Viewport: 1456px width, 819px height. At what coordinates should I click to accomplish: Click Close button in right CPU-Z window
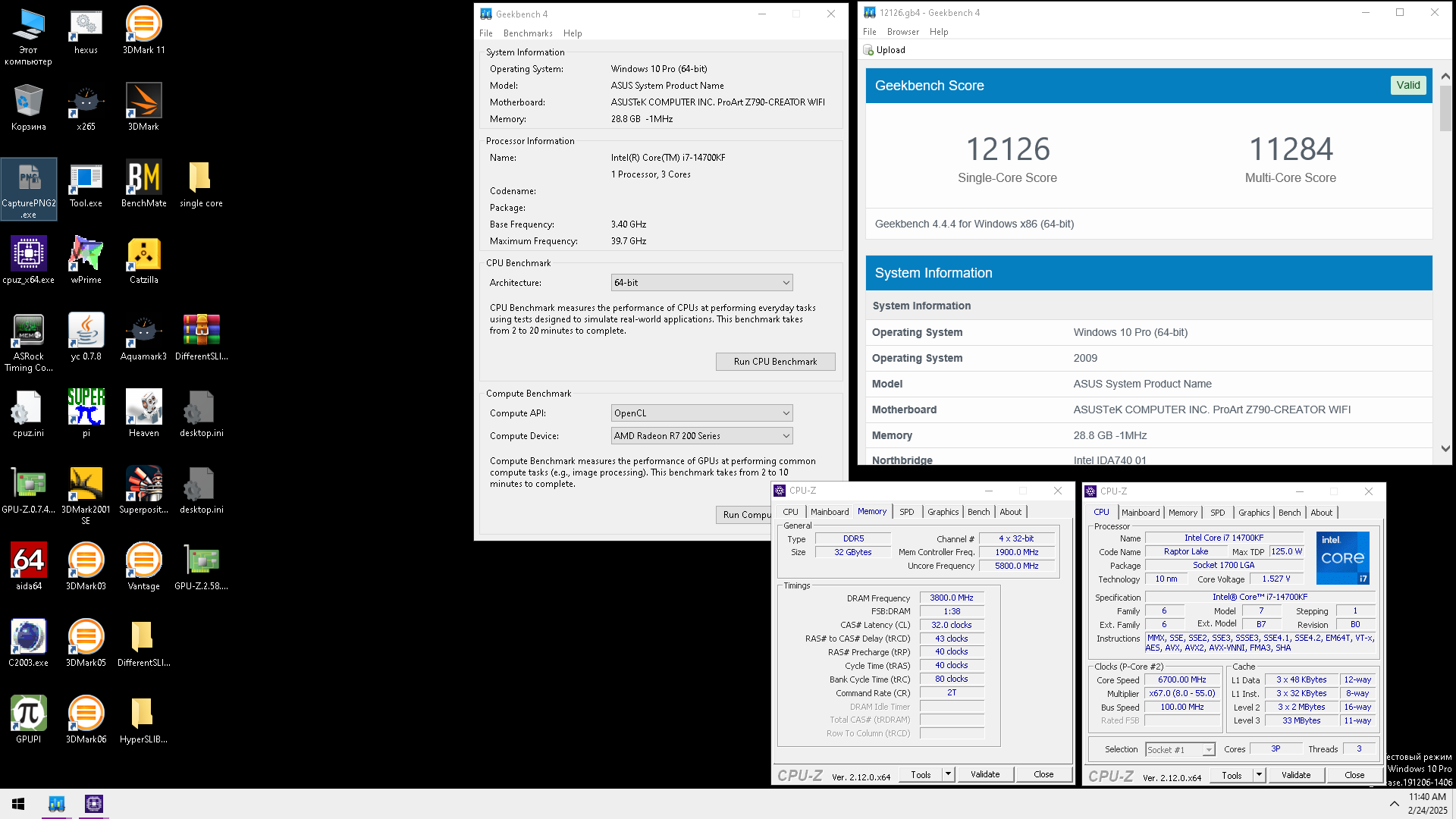pos(1354,775)
